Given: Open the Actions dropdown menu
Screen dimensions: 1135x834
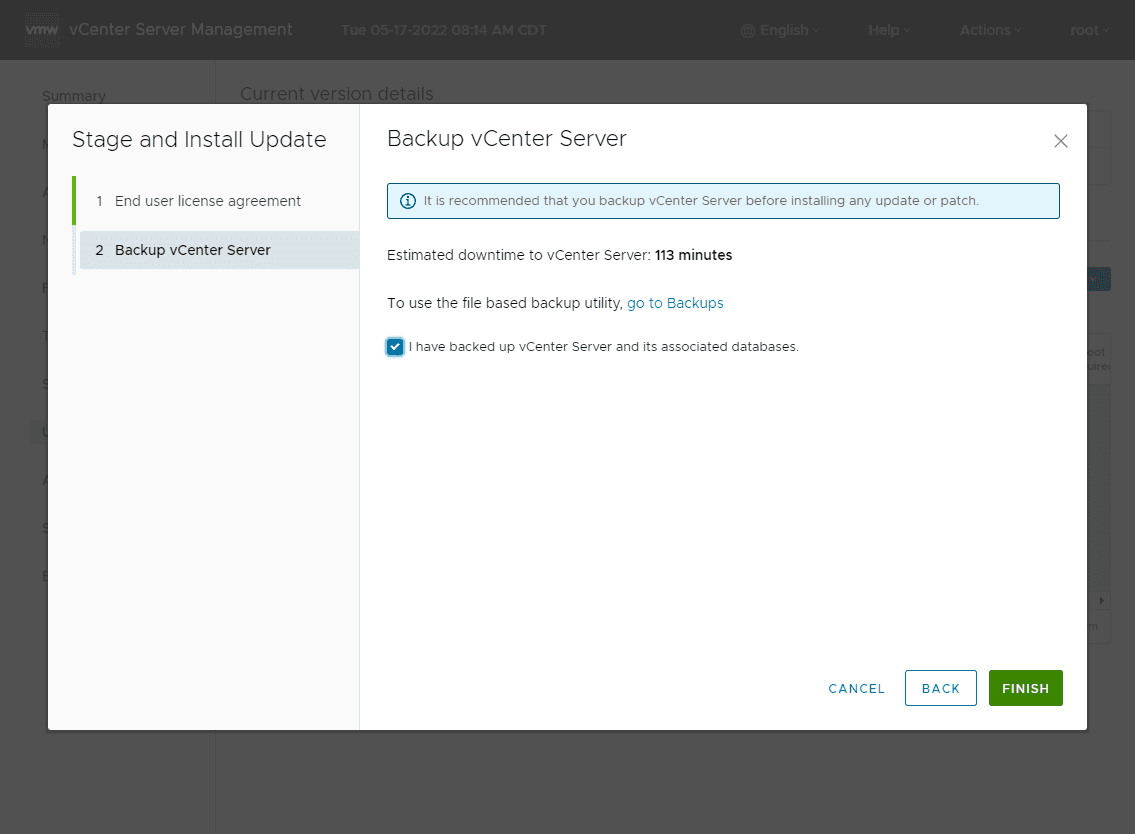Looking at the screenshot, I should [990, 30].
